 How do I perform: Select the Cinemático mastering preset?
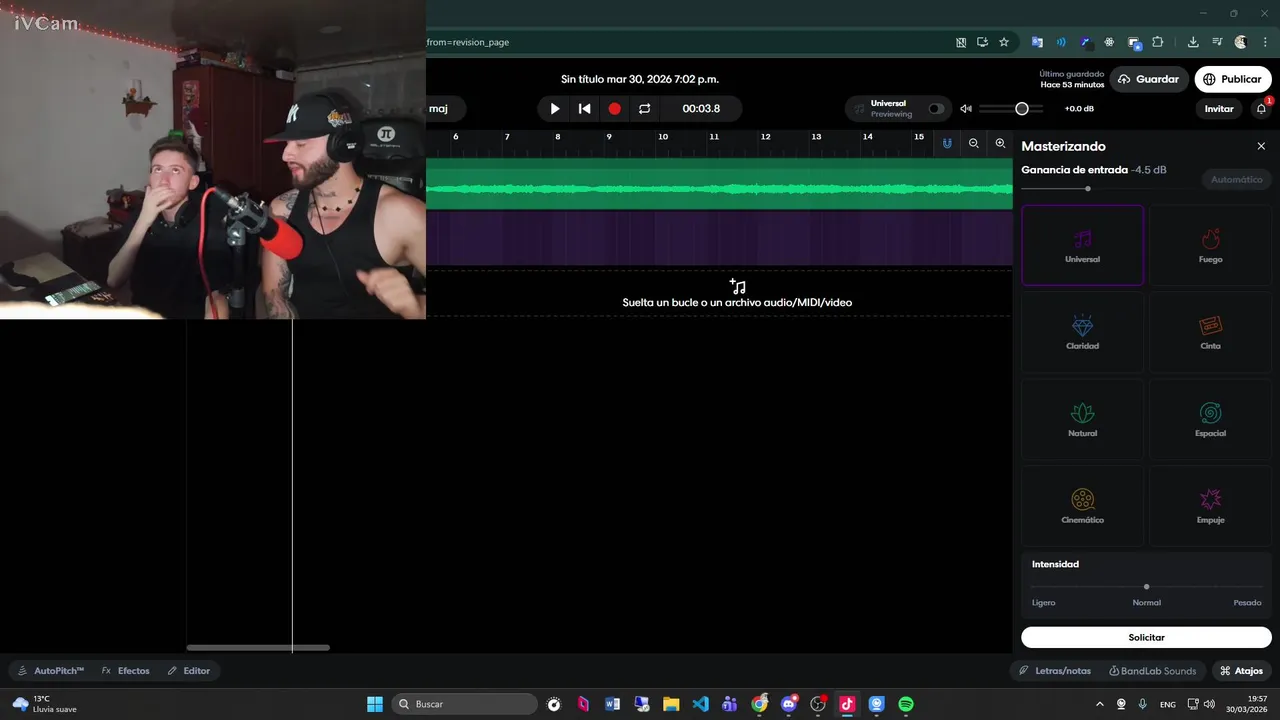pyautogui.click(x=1082, y=506)
